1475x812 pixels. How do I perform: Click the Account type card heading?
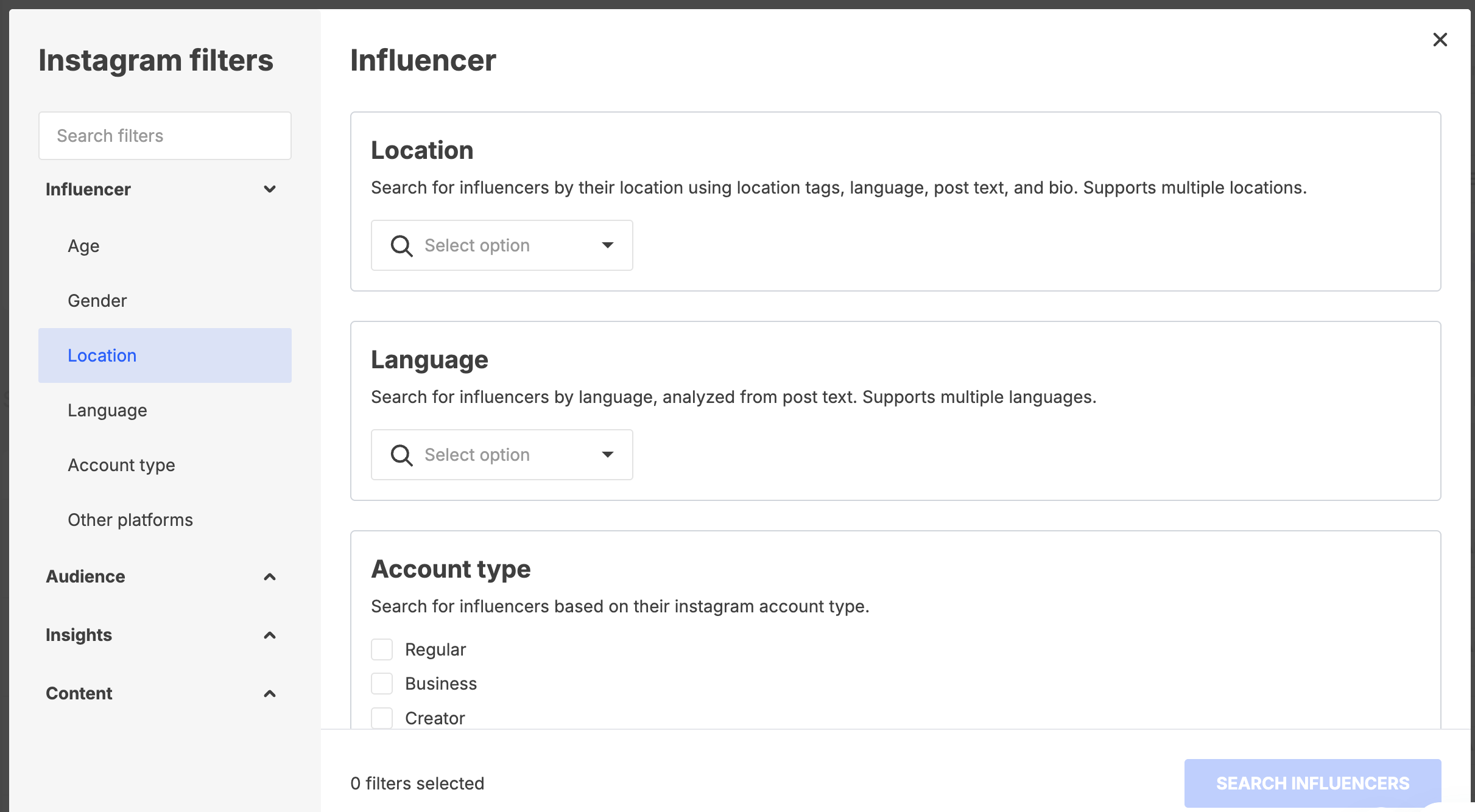point(451,569)
